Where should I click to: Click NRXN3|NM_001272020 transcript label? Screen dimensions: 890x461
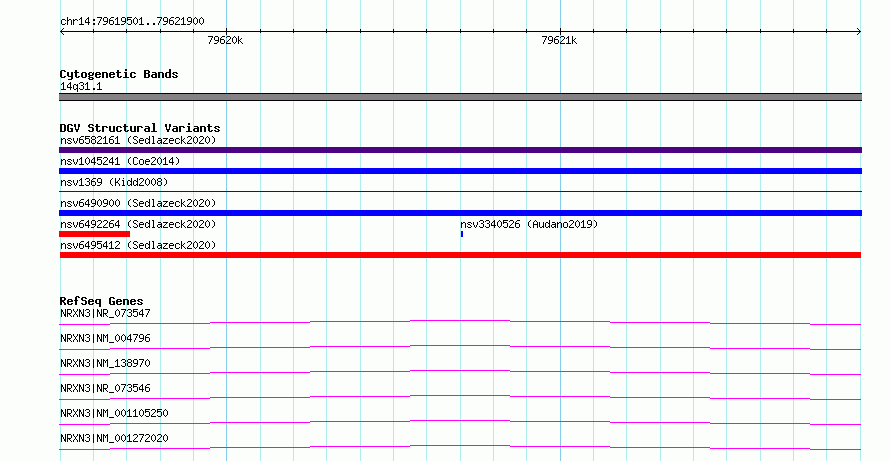(114, 438)
